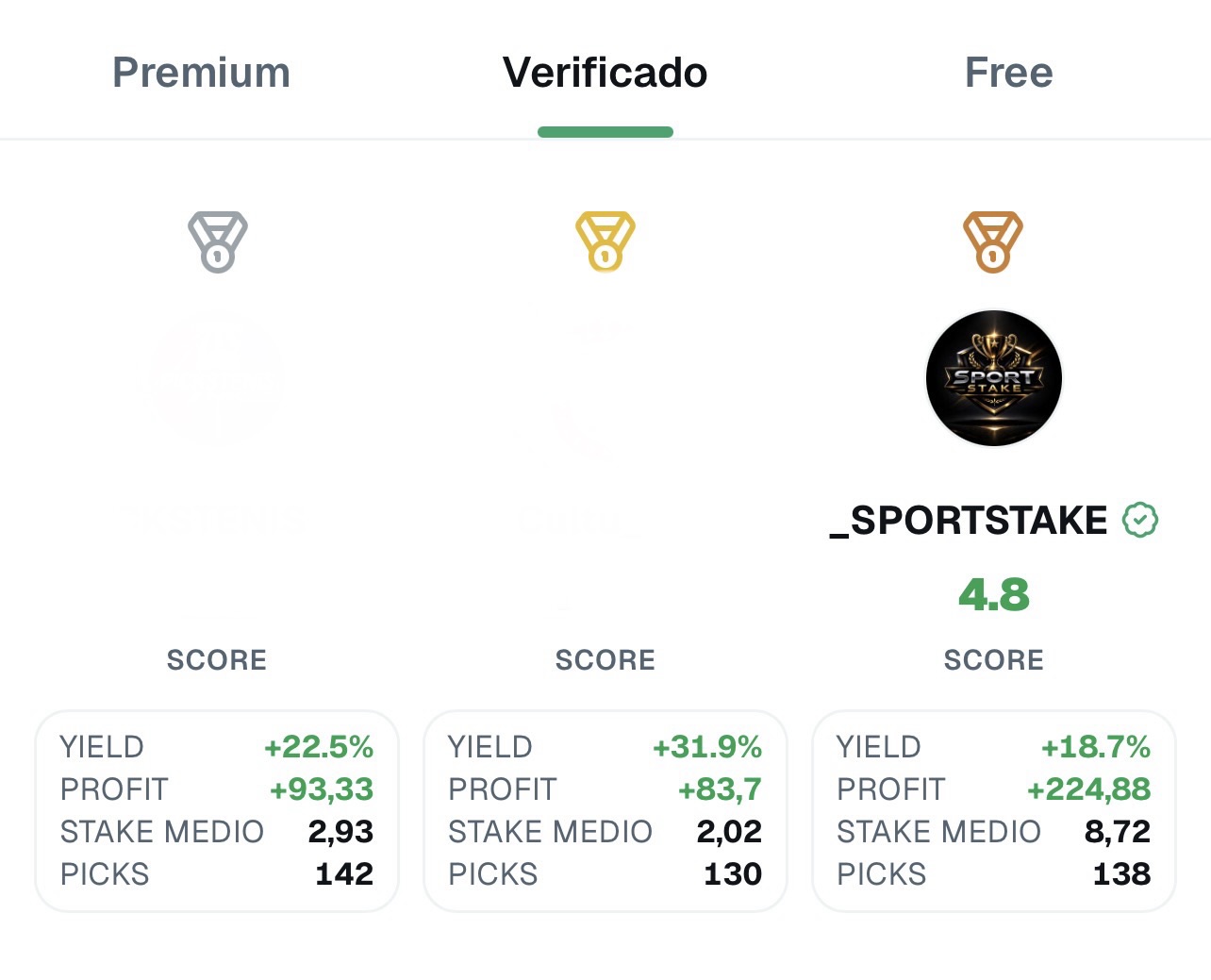Image resolution: width=1211 pixels, height=980 pixels.
Task: Click the faded silver-ranked avatar
Action: 217,378
